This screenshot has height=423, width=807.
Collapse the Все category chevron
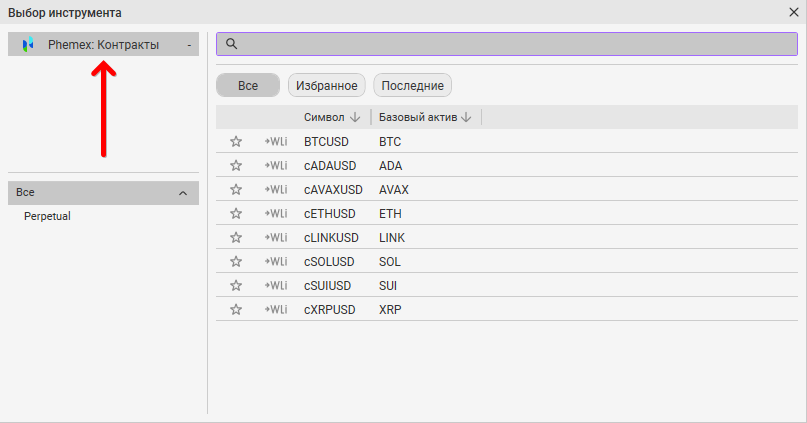[183, 192]
